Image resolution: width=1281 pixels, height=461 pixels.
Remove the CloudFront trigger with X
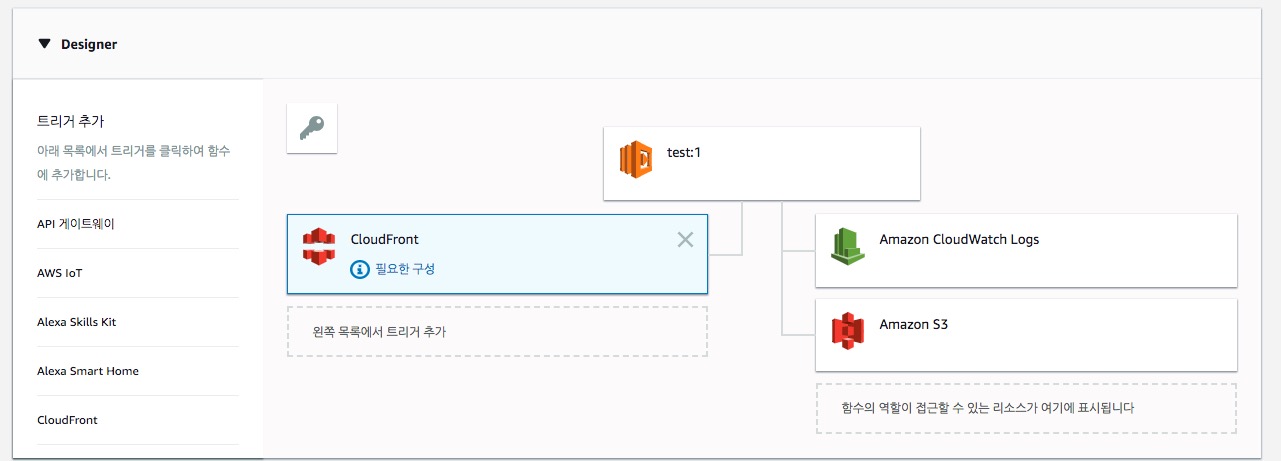(685, 239)
